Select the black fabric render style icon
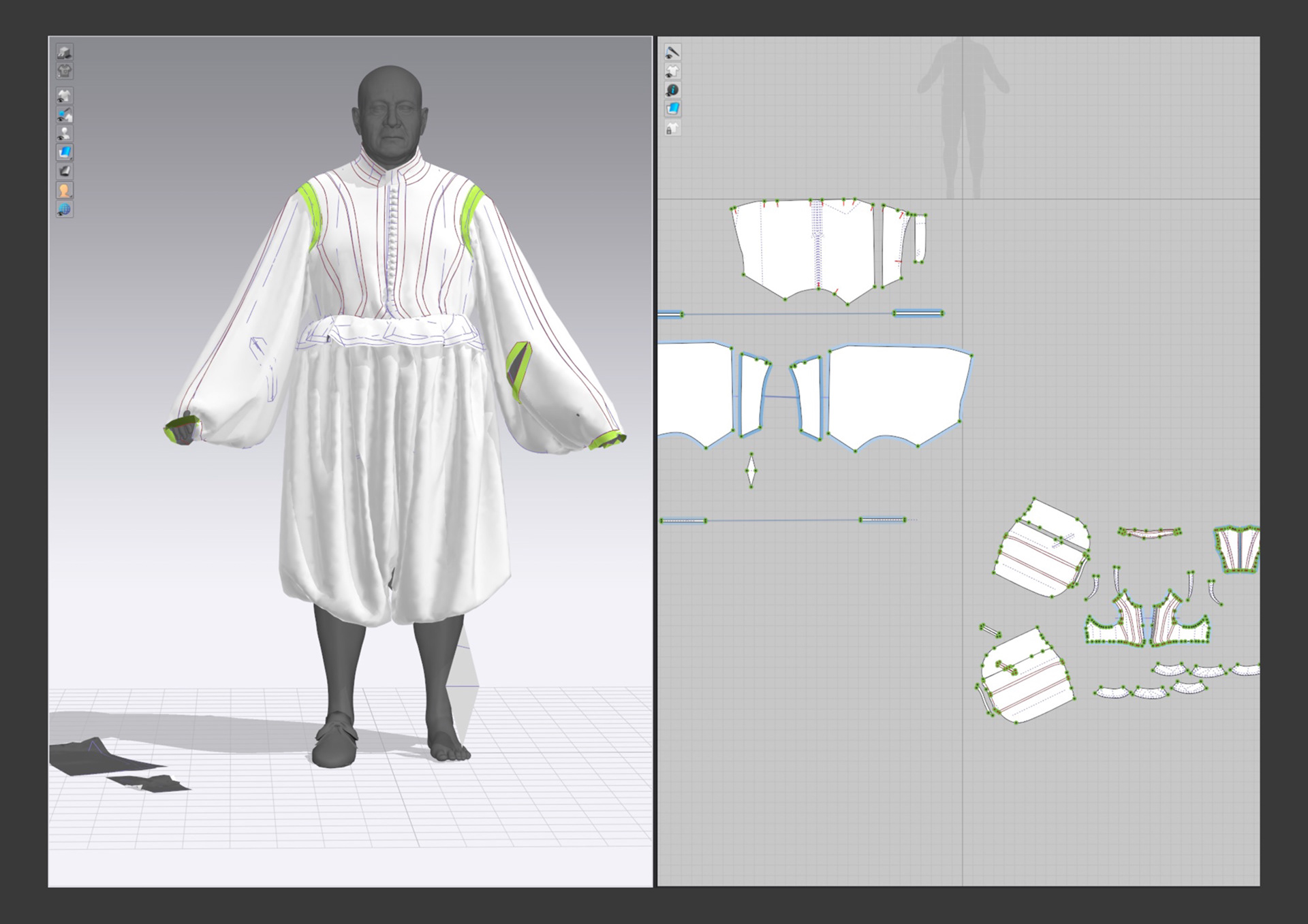 [x=65, y=172]
